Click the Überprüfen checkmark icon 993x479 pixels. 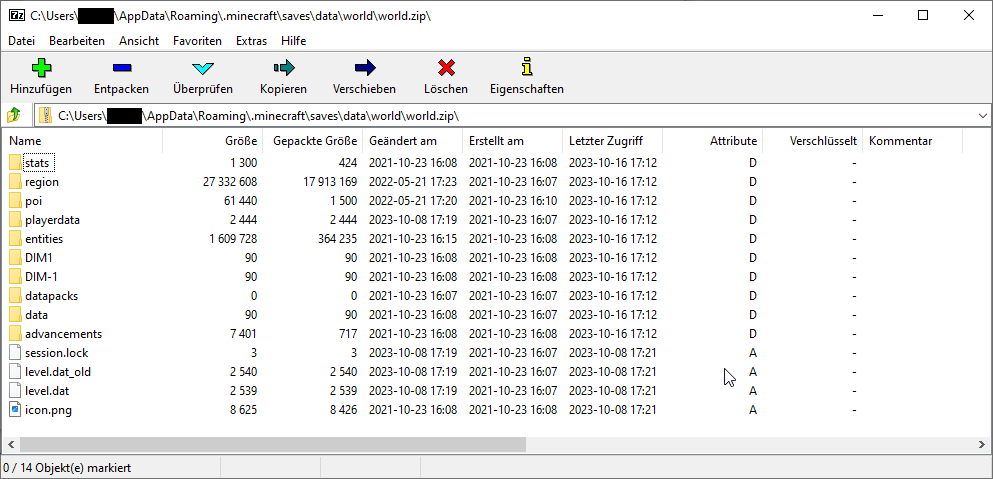pos(203,68)
